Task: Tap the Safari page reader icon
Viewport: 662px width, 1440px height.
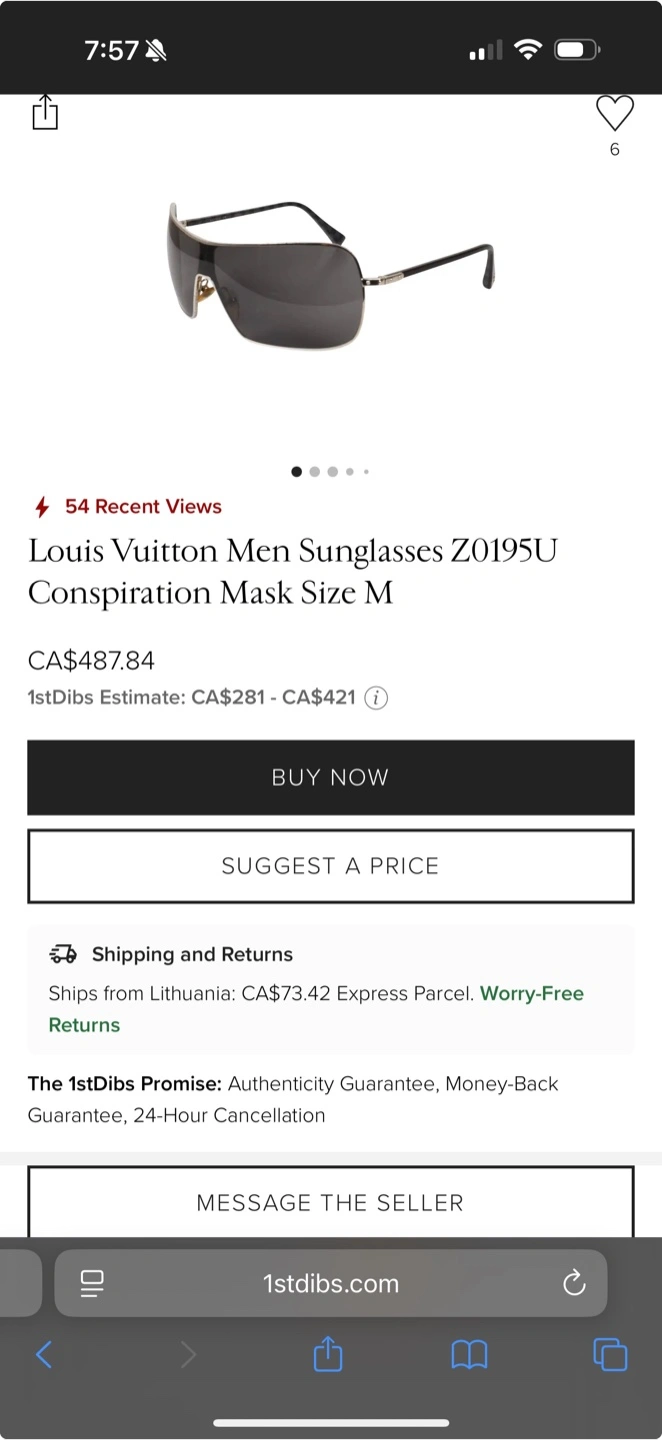Action: click(93, 1283)
